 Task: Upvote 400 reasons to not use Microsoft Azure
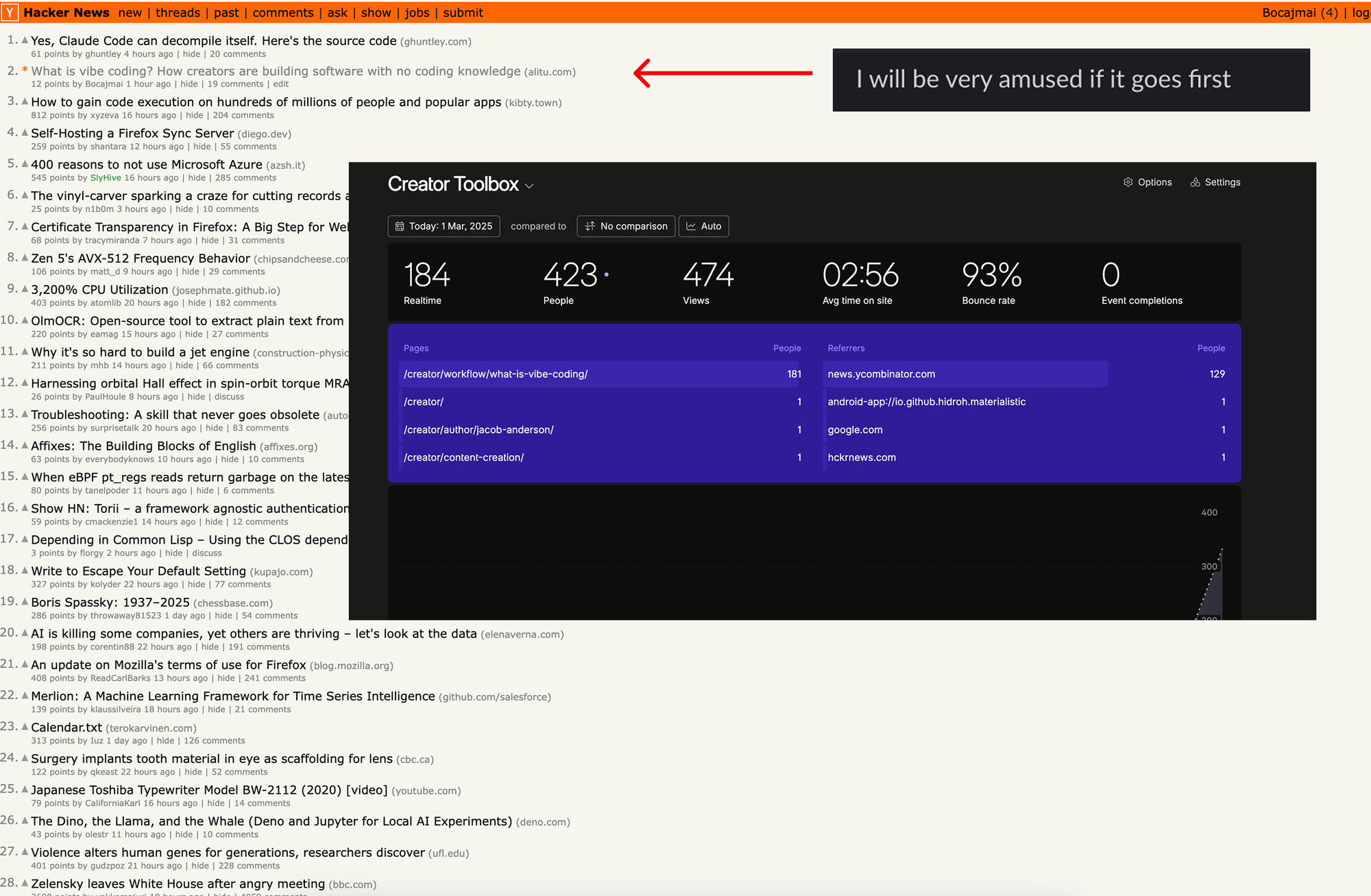(x=25, y=164)
